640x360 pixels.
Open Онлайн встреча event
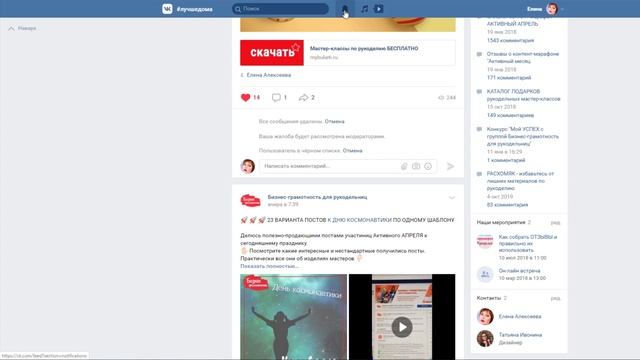[x=519, y=271]
